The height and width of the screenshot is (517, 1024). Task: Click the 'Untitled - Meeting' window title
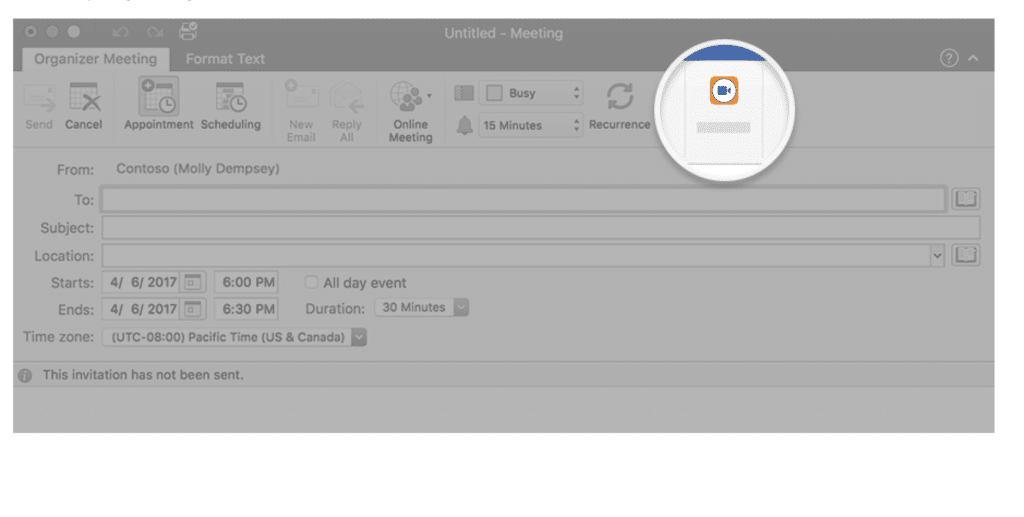[x=504, y=33]
